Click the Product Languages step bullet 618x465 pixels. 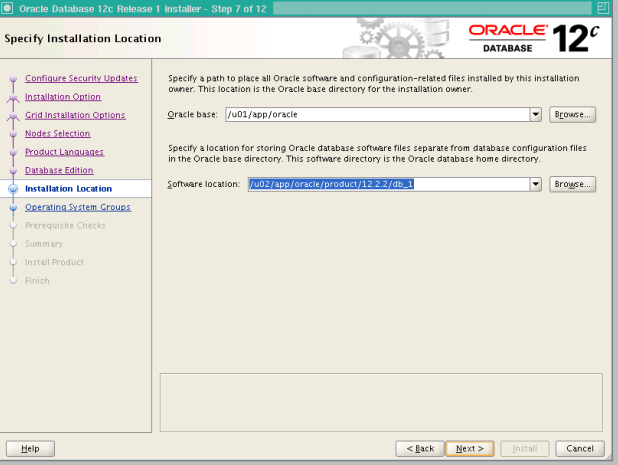click(x=13, y=152)
